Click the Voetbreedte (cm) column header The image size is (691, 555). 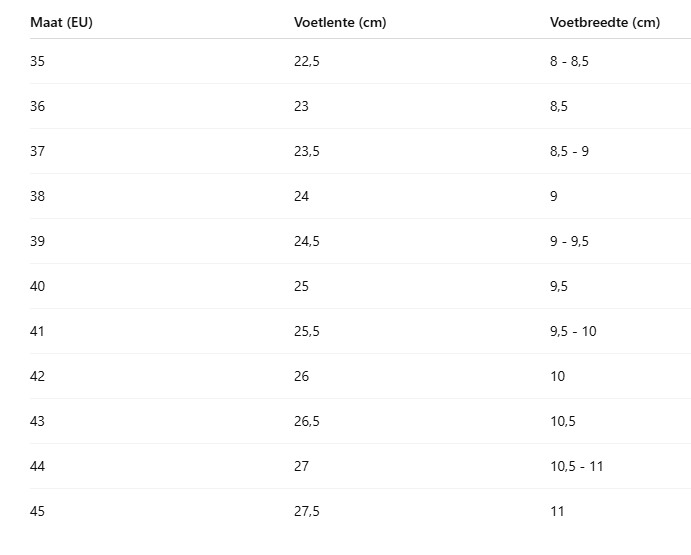tap(605, 22)
